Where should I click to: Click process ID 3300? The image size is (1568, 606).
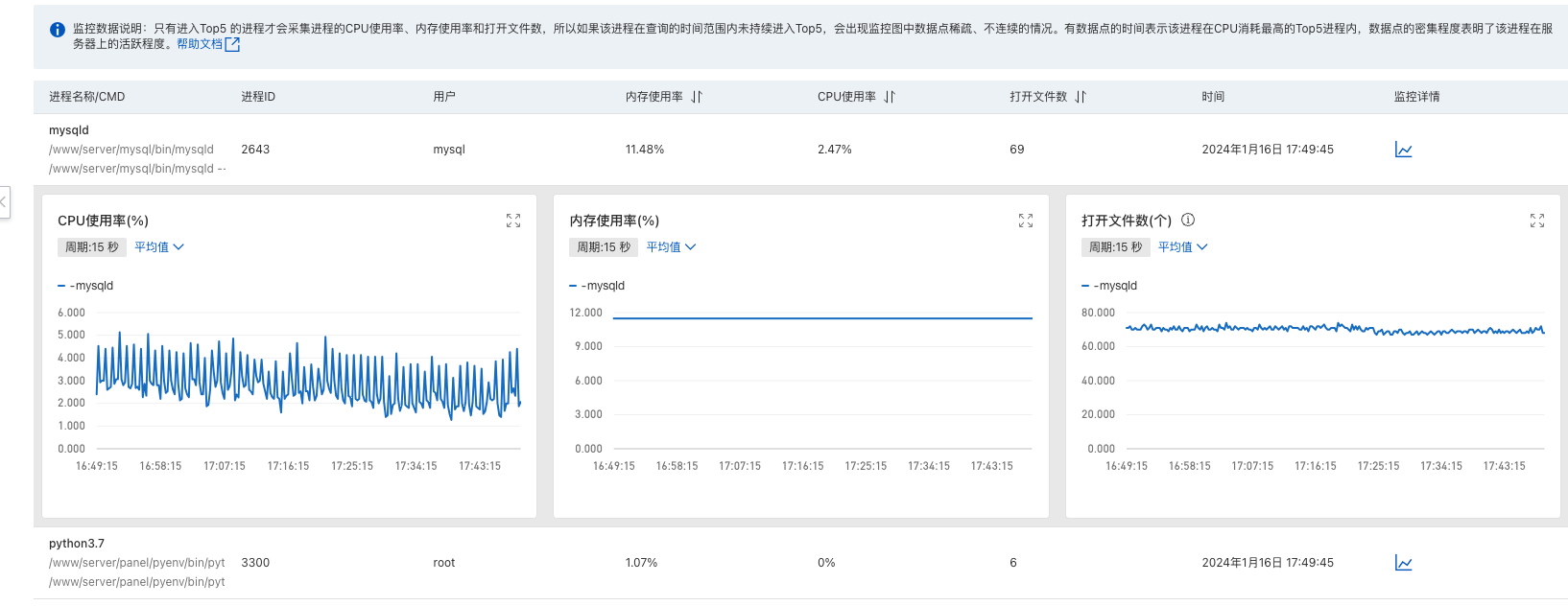255,563
